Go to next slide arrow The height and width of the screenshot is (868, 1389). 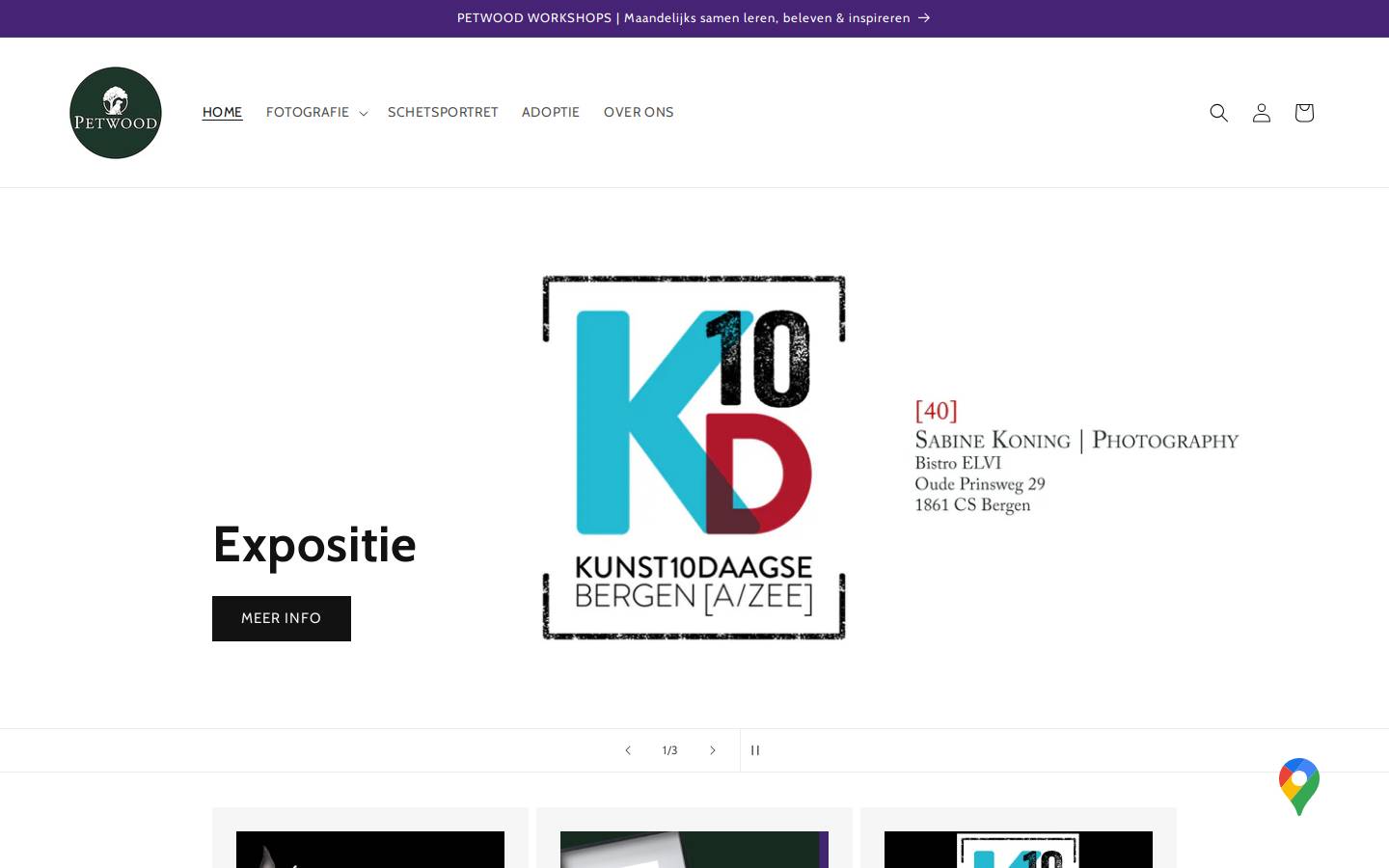point(713,750)
